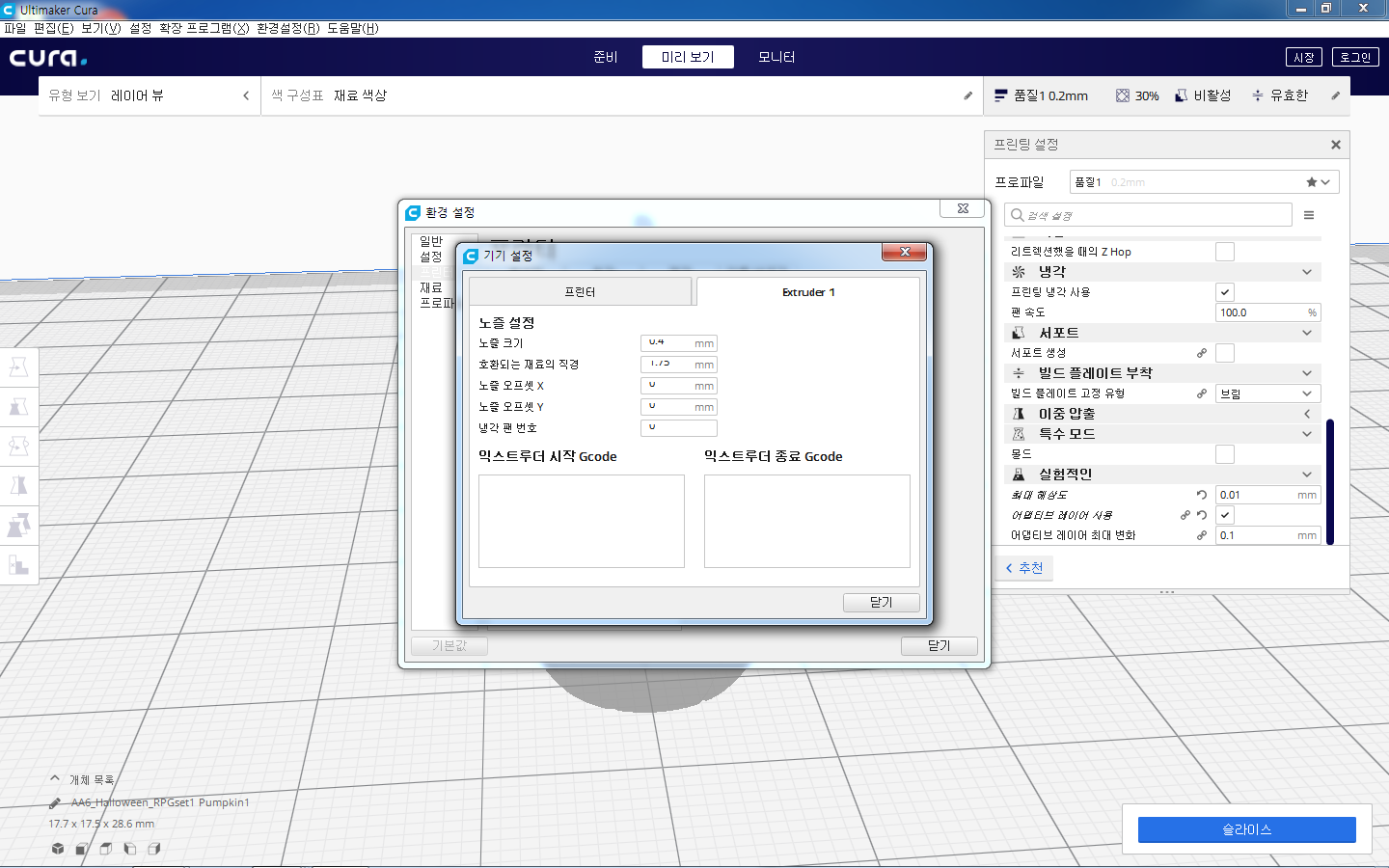1389x868 pixels.
Task: Select the Support Blocker tool
Action: point(18,564)
